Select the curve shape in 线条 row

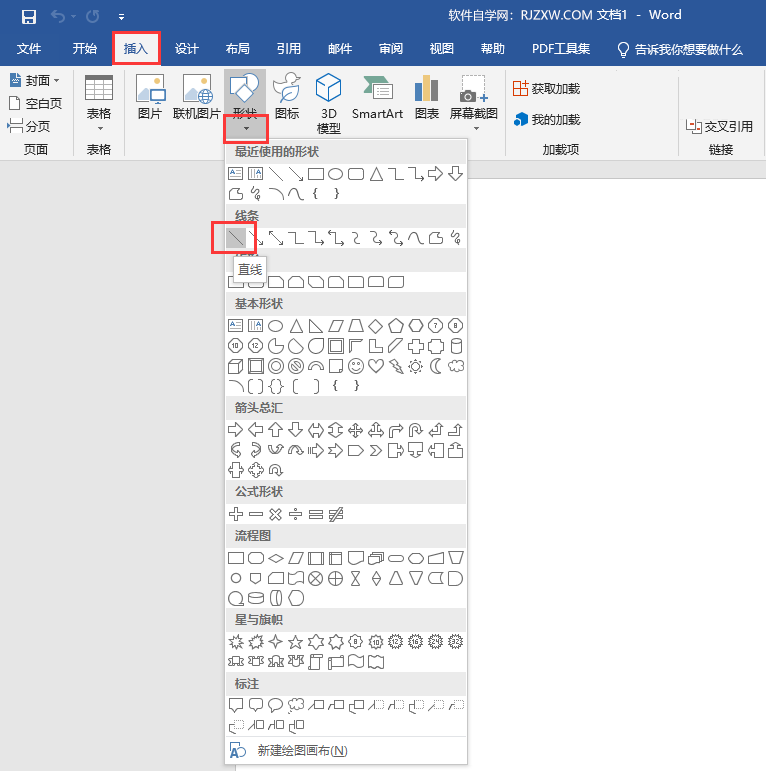click(415, 238)
